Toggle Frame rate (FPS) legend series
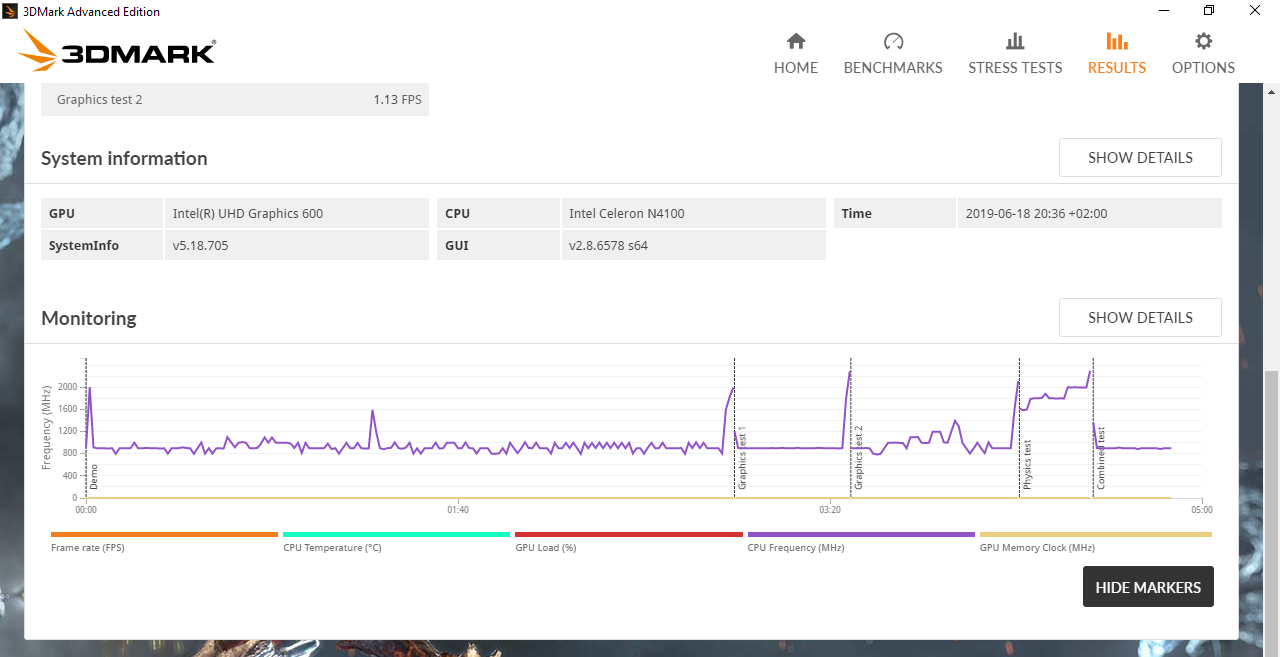The height and width of the screenshot is (657, 1280). 88,548
